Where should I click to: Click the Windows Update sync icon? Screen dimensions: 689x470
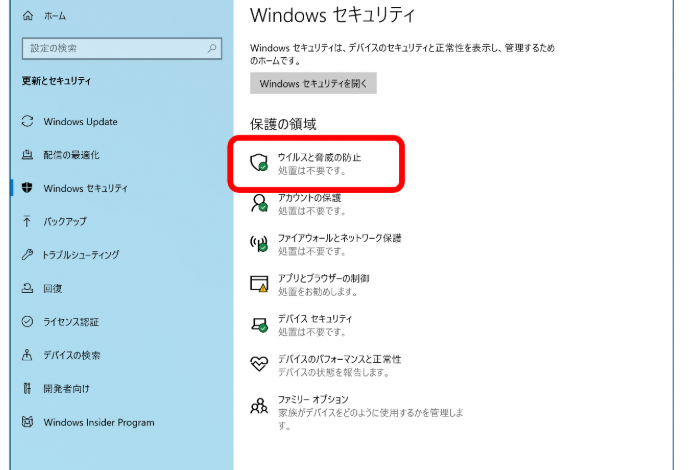click(x=27, y=121)
